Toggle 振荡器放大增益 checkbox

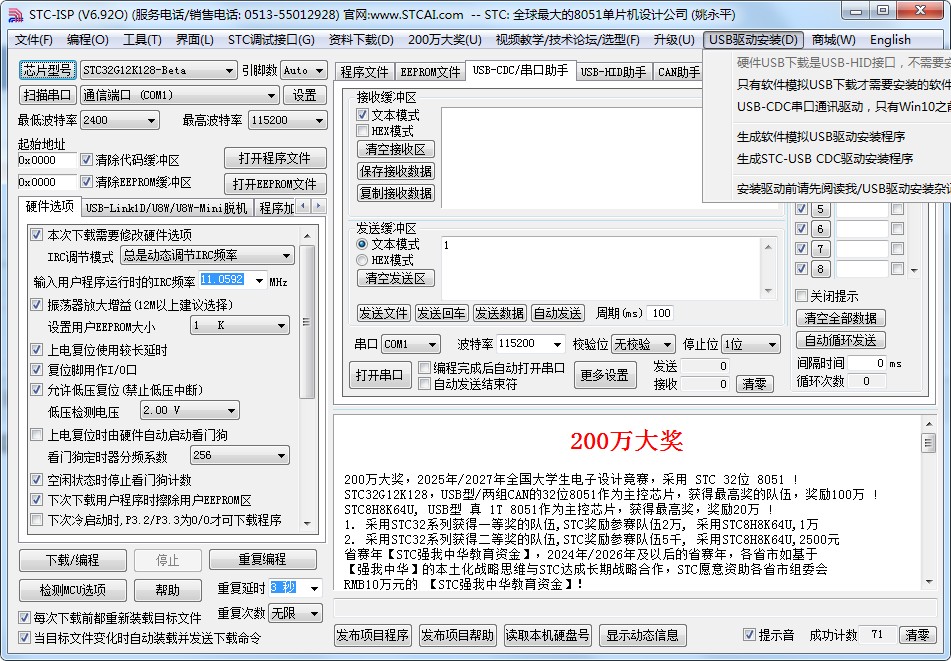(36, 304)
